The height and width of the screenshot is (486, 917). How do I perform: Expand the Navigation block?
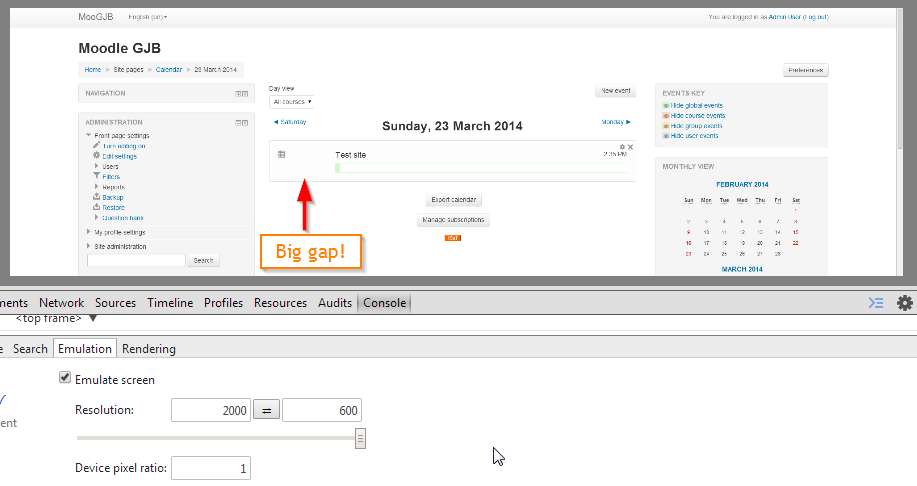[x=238, y=94]
